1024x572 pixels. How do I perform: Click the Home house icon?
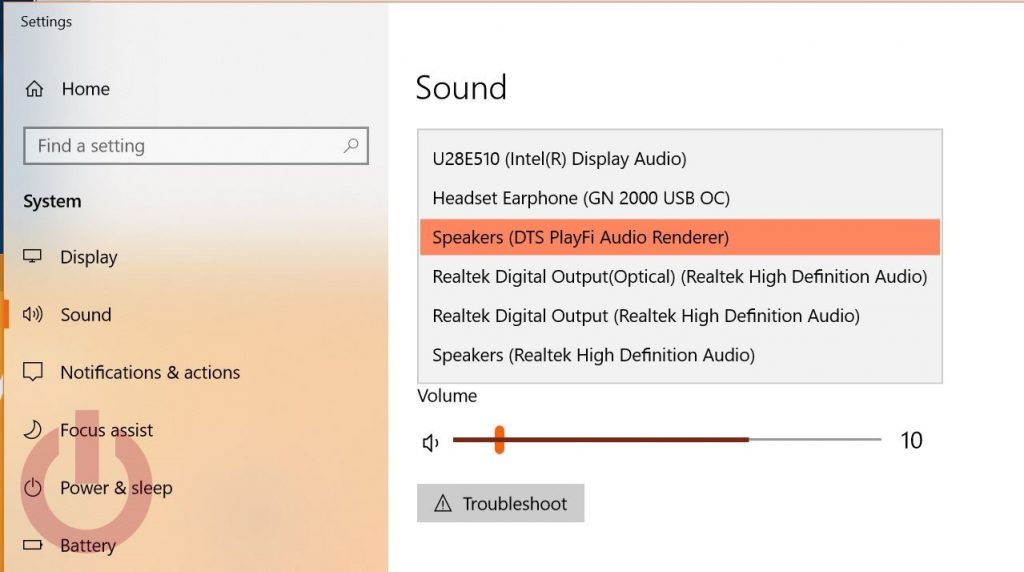34,89
